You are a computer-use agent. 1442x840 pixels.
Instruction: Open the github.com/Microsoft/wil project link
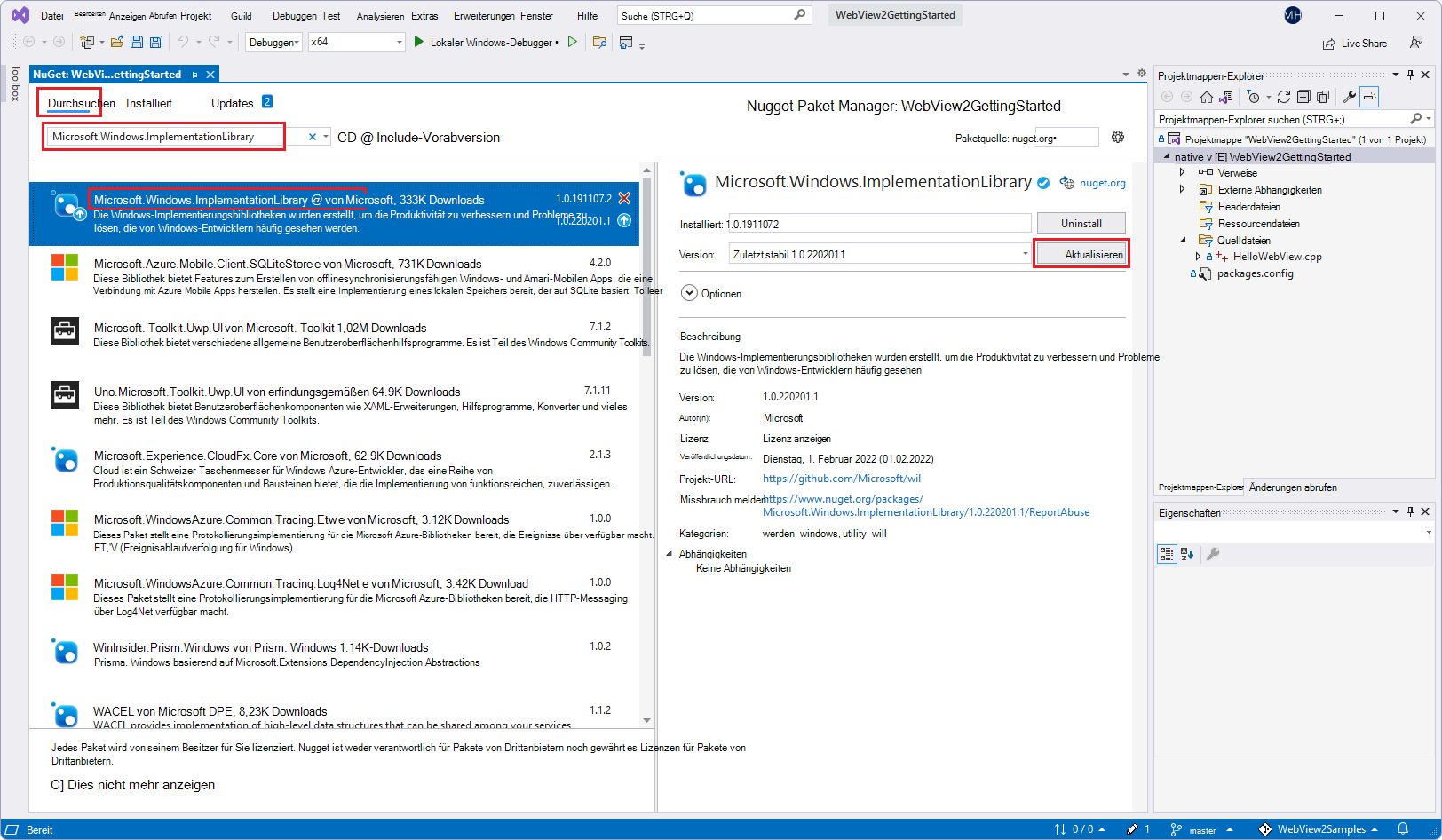[842, 479]
